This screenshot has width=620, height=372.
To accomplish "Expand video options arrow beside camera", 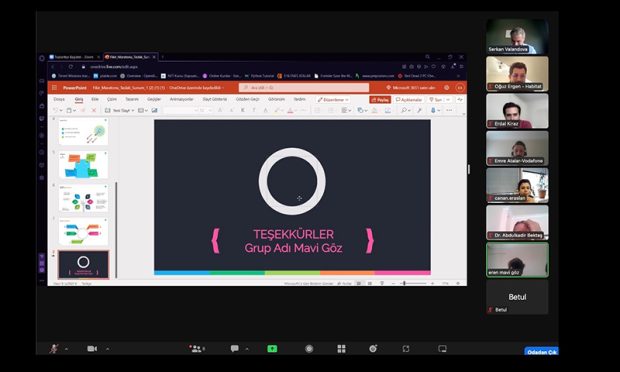I will tap(108, 349).
